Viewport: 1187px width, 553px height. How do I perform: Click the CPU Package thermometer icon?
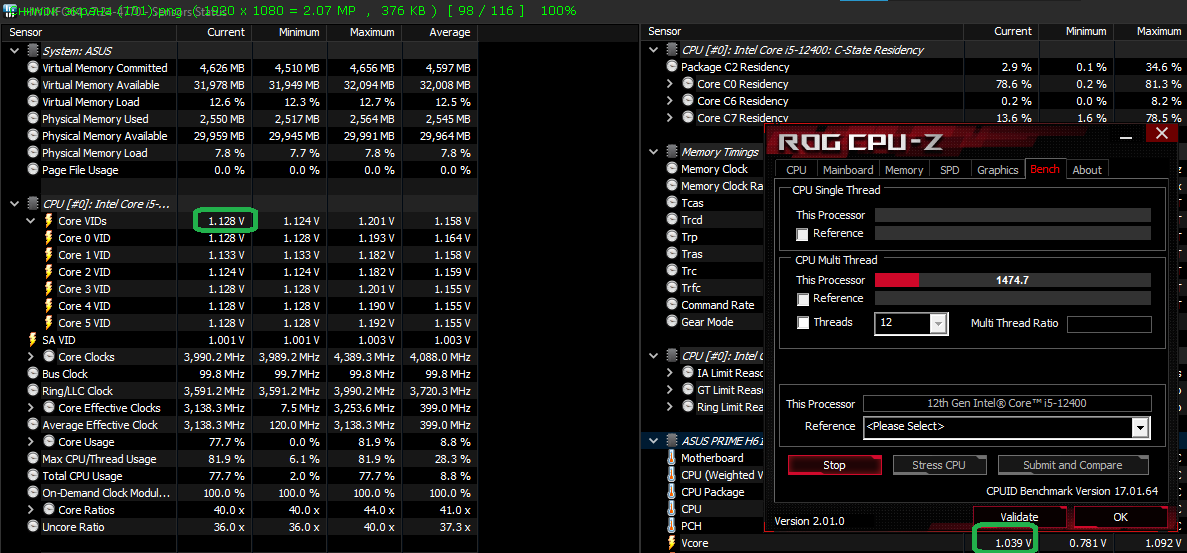[x=672, y=492]
